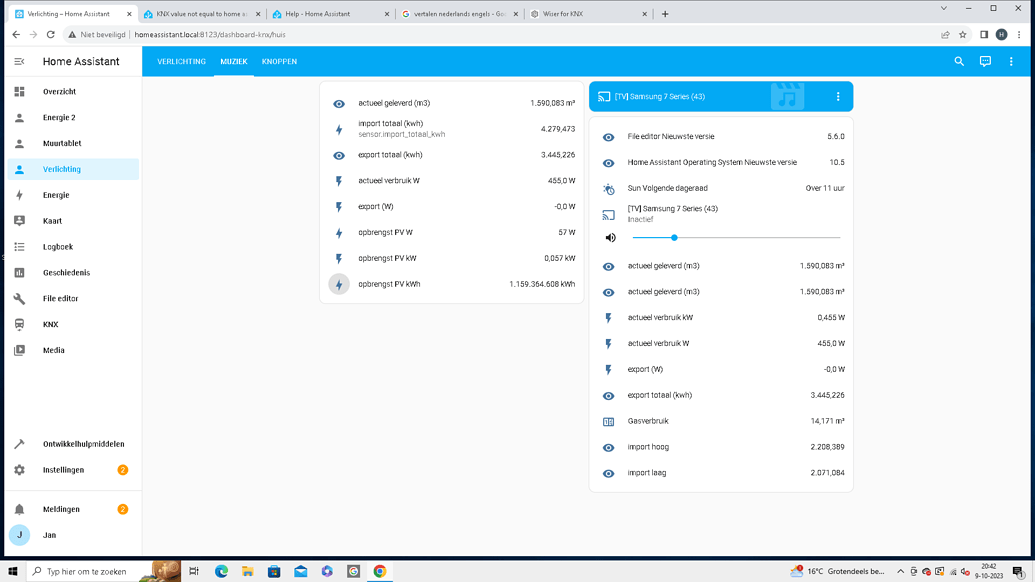Click the lightning icon beside opbrengst PV kWh
This screenshot has height=582, width=1035.
coord(338,284)
